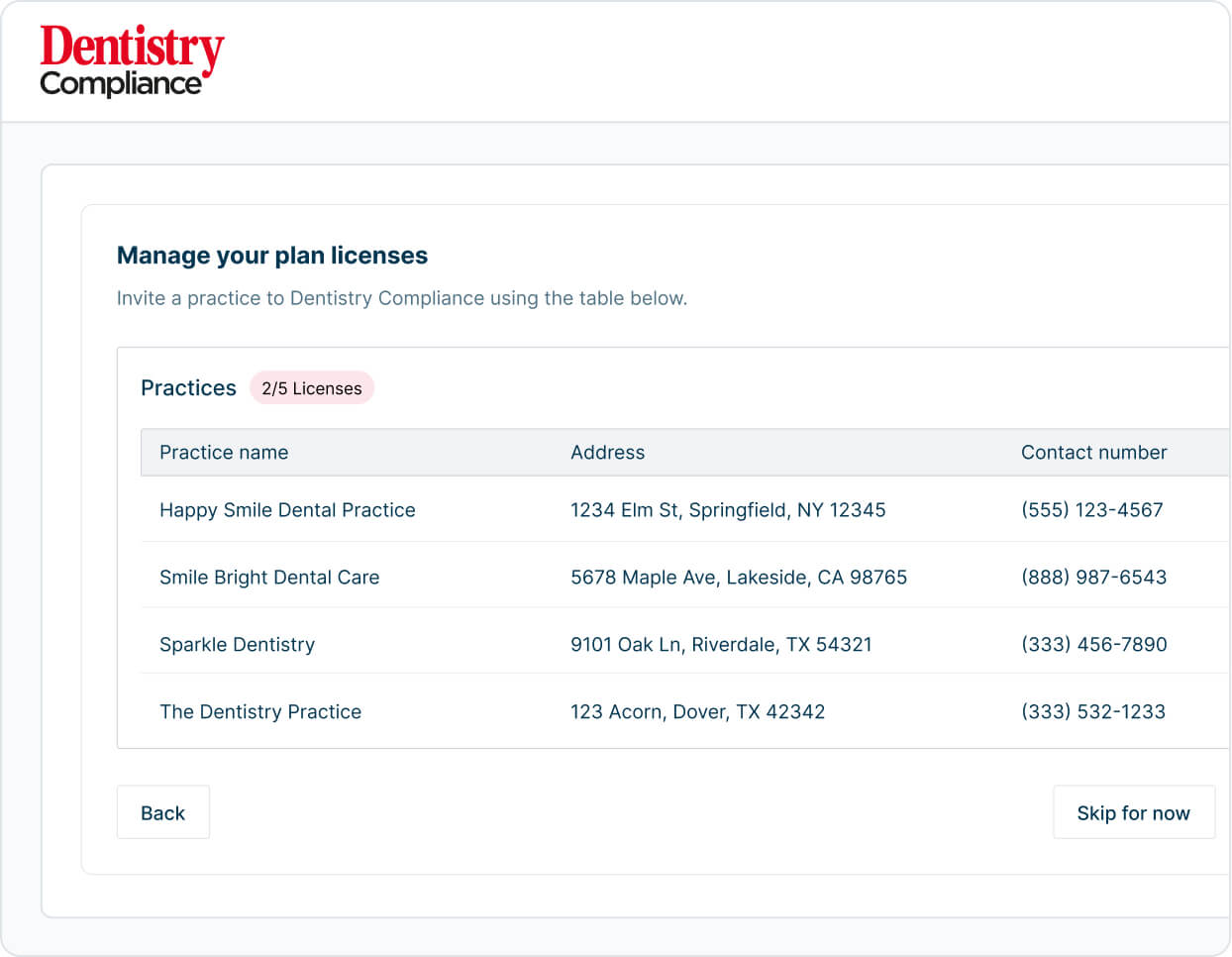Select the Smile Bright Dental Care row
1232x957 pixels.
269,578
